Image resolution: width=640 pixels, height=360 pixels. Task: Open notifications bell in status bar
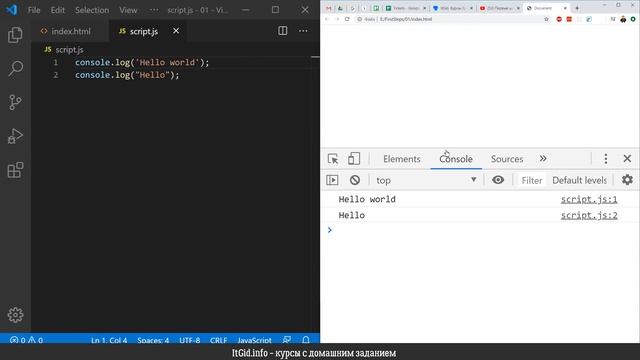pyautogui.click(x=306, y=340)
